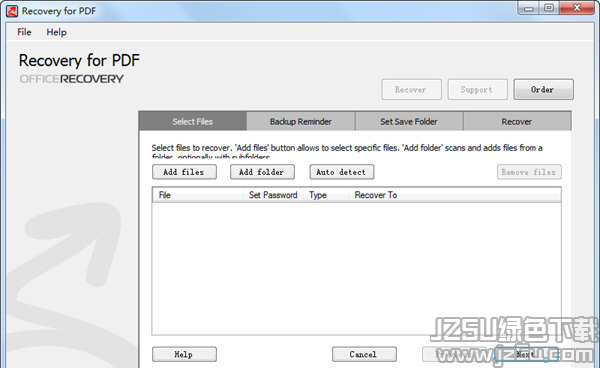
Task: Click the Next button
Action: [526, 354]
